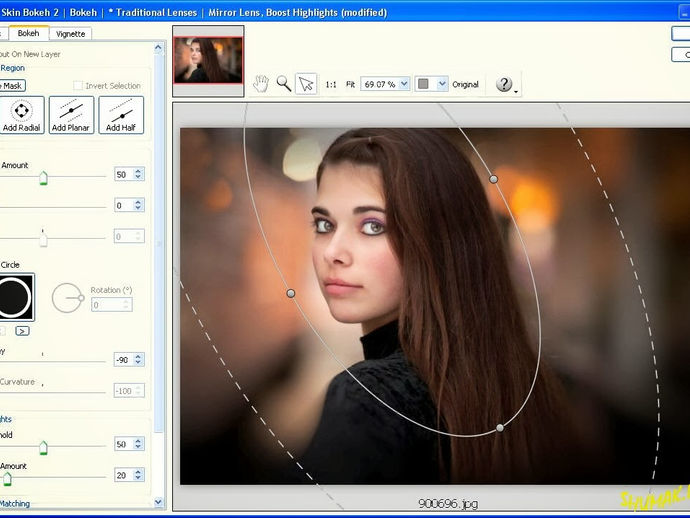Image resolution: width=690 pixels, height=518 pixels.
Task: Increase the -90 spinner value
Action: point(138,356)
